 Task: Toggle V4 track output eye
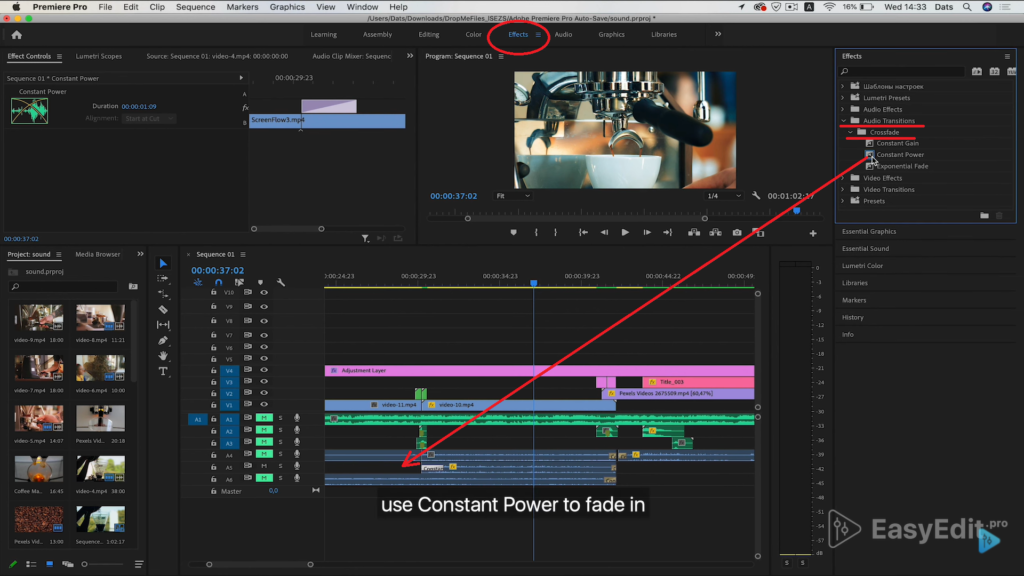(x=264, y=370)
